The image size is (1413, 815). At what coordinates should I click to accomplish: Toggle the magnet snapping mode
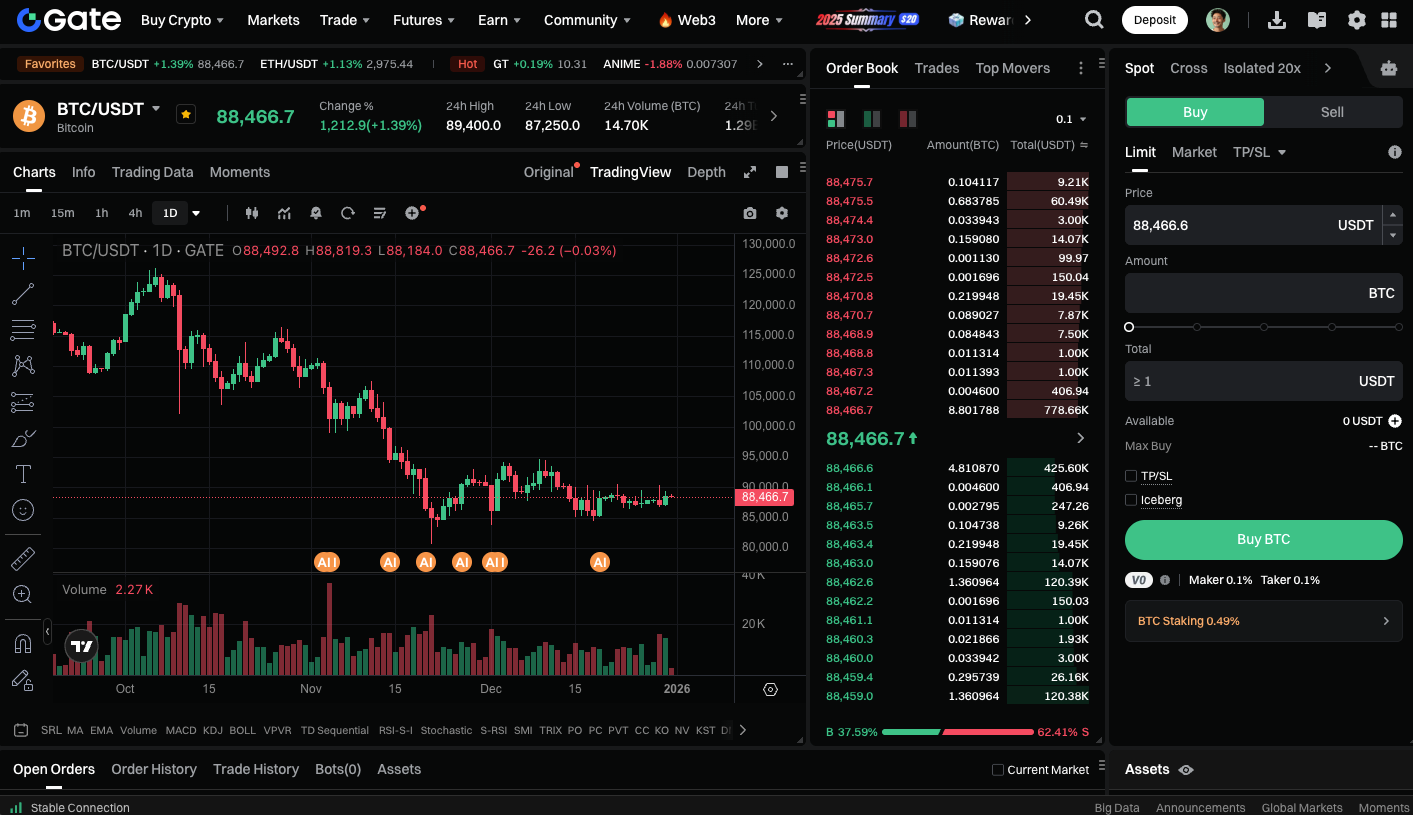click(23, 644)
